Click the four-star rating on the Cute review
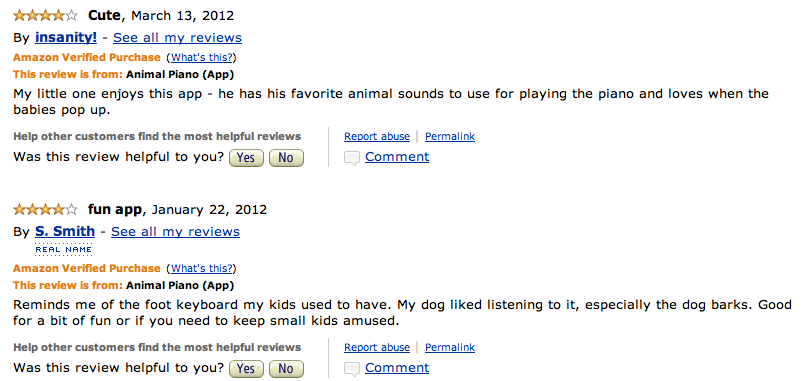 pos(45,15)
